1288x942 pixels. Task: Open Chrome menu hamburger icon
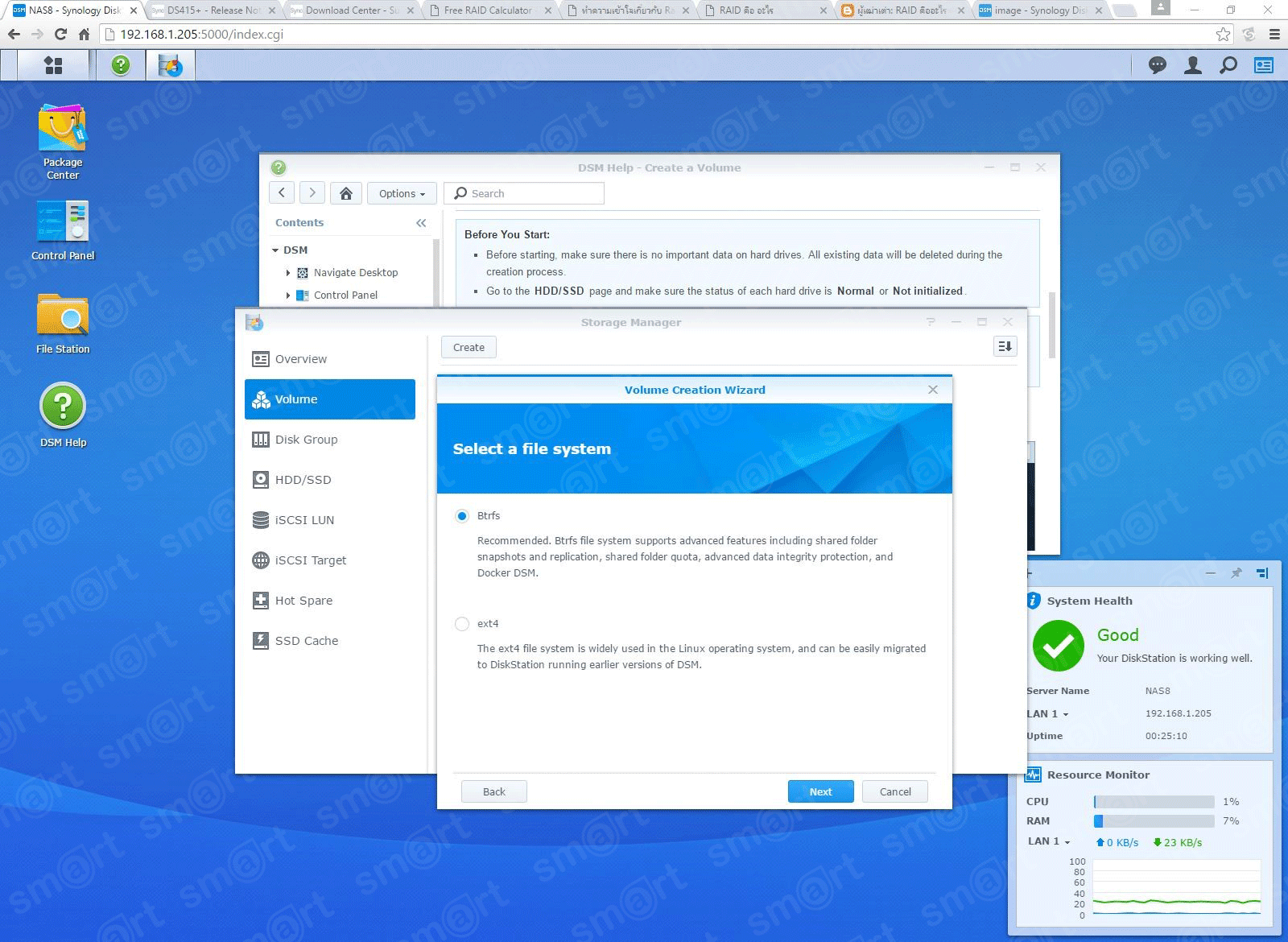coord(1274,35)
